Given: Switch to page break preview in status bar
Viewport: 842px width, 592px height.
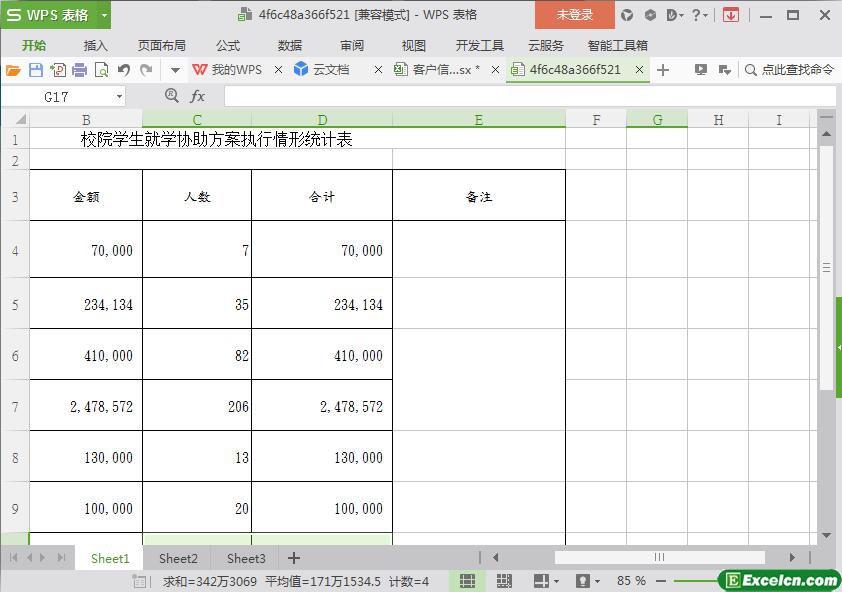Looking at the screenshot, I should pyautogui.click(x=504, y=581).
